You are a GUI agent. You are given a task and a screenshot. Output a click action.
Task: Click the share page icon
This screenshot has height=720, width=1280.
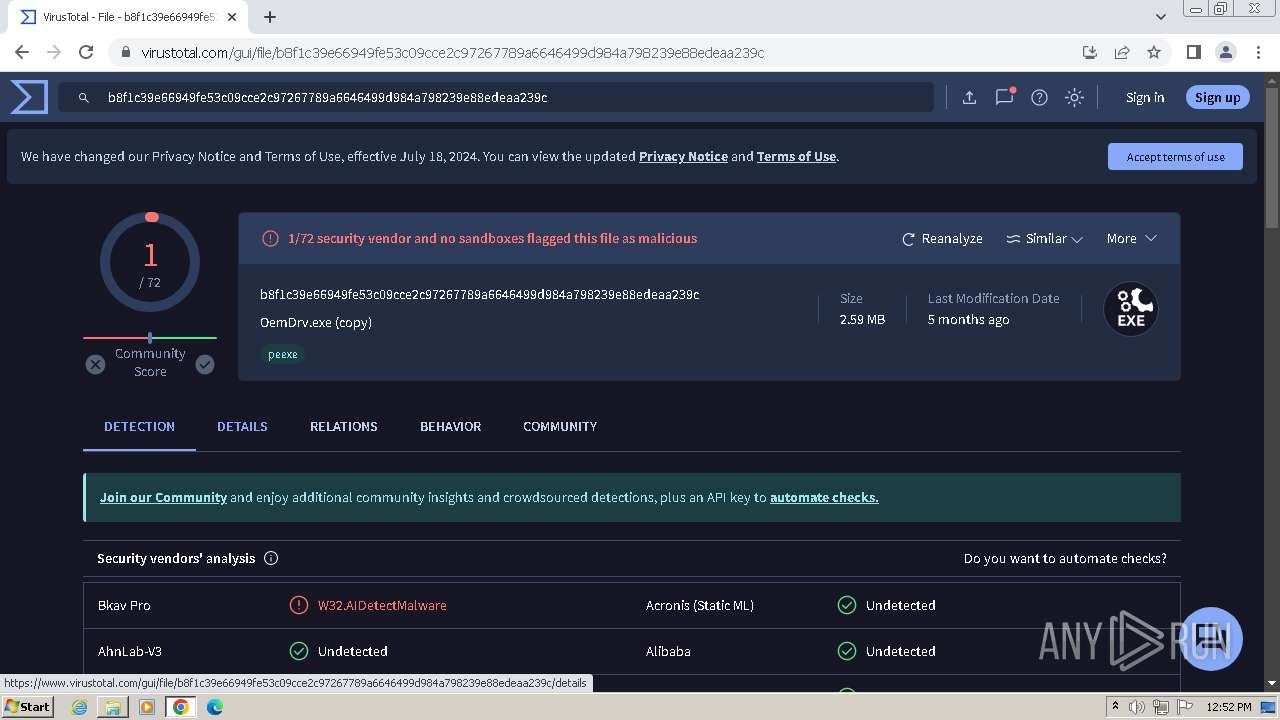pyautogui.click(x=1122, y=52)
